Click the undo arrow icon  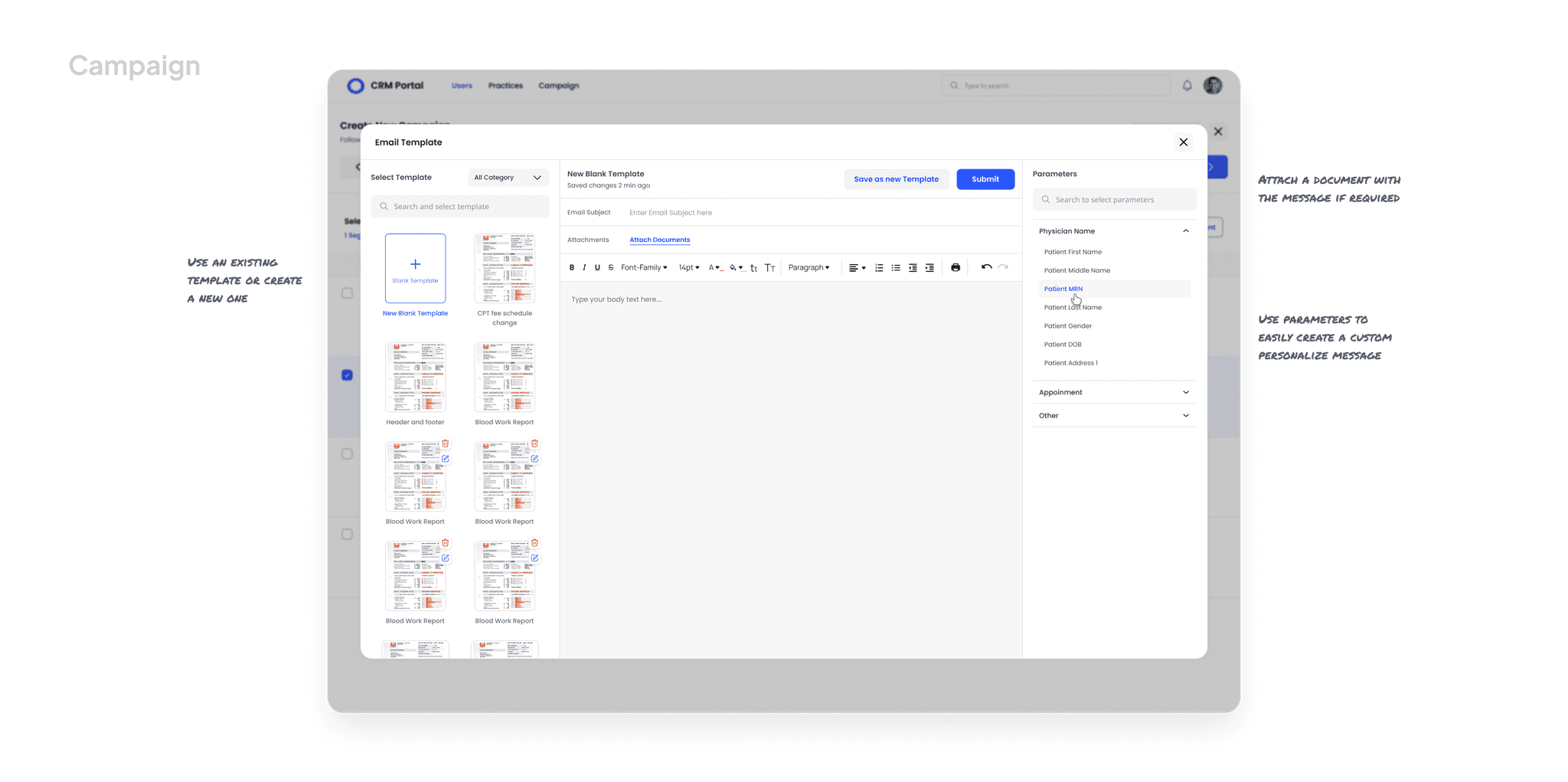click(x=986, y=267)
